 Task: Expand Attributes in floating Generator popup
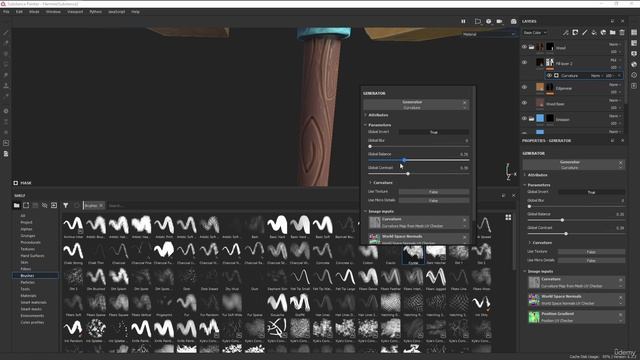point(366,115)
